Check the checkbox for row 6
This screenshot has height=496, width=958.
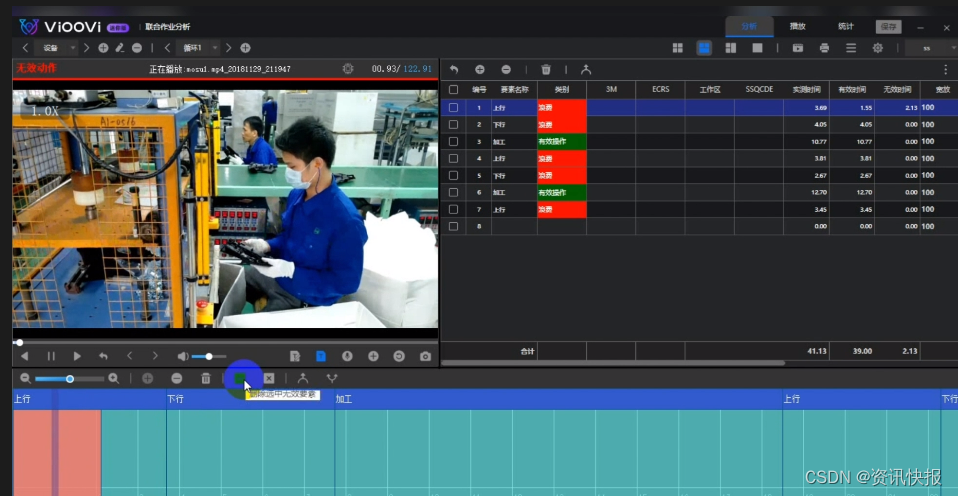(453, 192)
